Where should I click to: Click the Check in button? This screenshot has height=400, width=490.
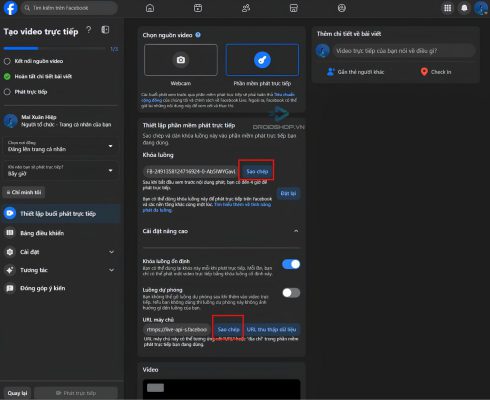click(436, 72)
